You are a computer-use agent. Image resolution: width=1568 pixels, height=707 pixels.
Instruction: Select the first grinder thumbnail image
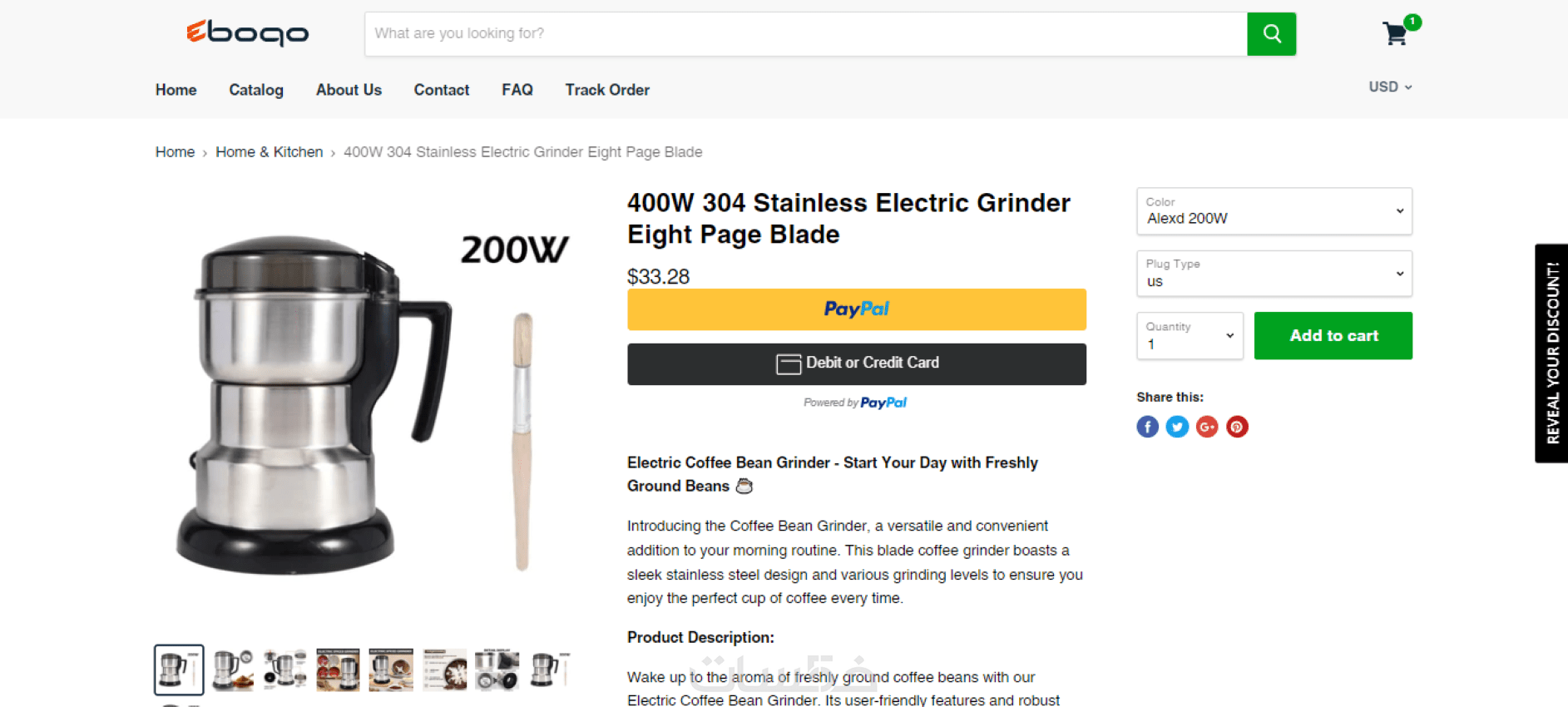179,670
